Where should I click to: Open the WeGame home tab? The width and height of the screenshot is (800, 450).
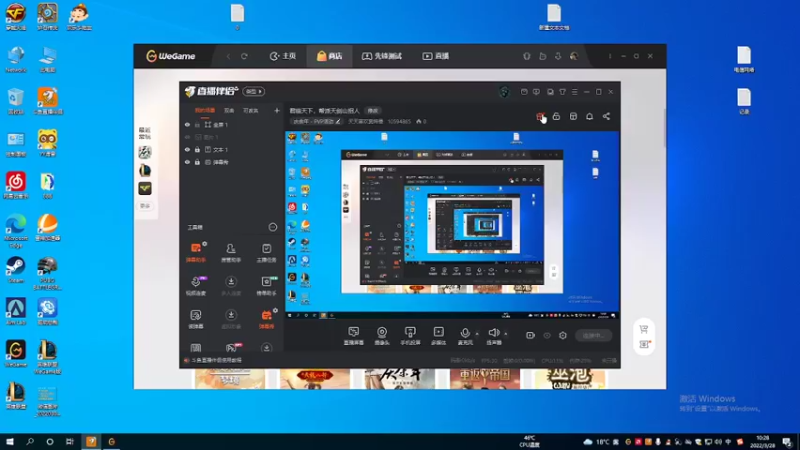283,56
